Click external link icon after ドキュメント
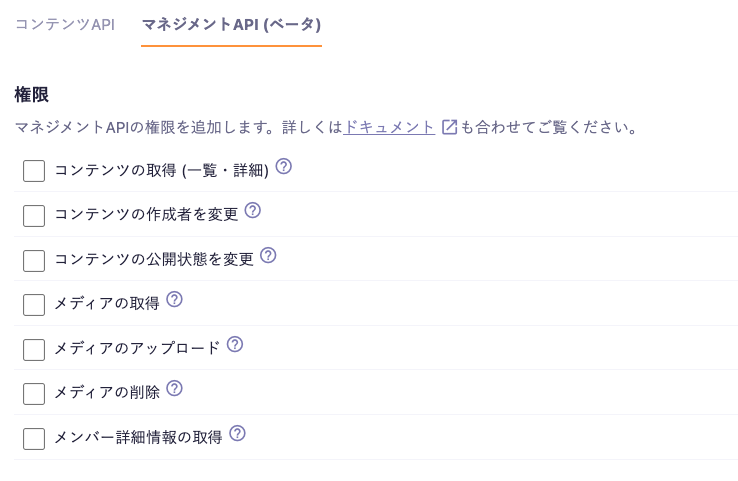738x481 pixels. 449,127
